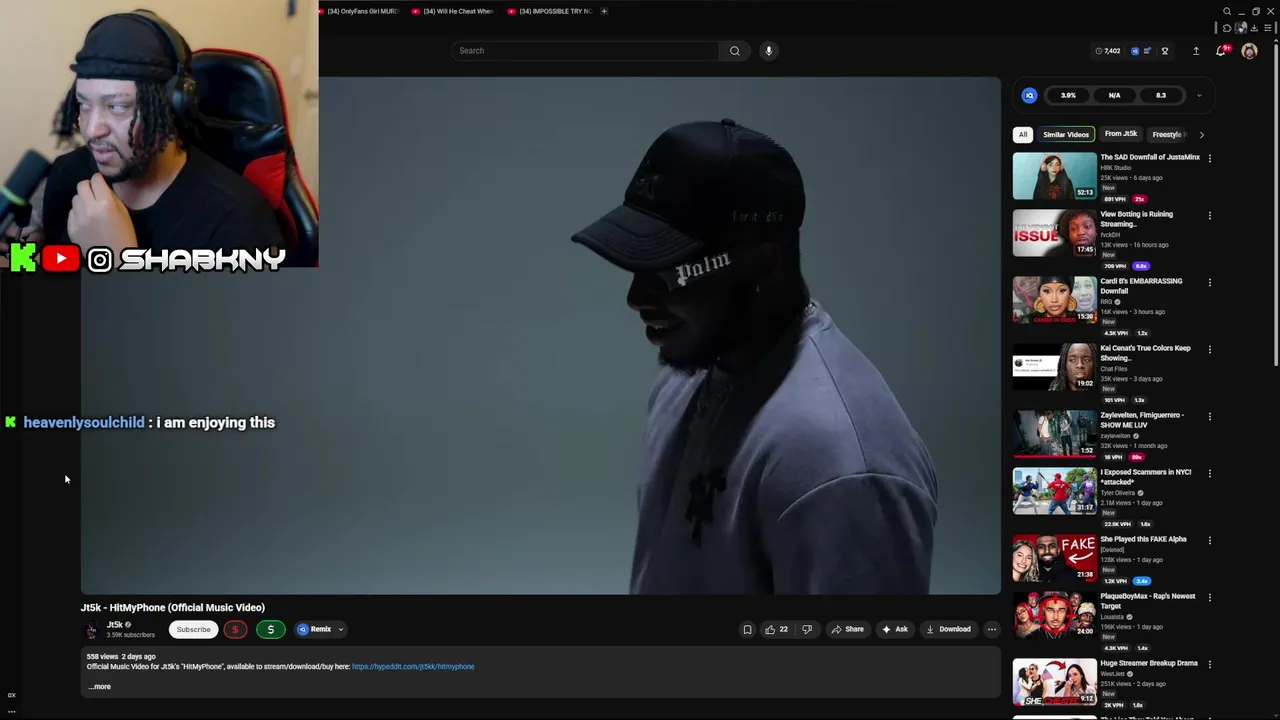This screenshot has width=1280, height=720.
Task: Click the video title text
Action: click(173, 607)
